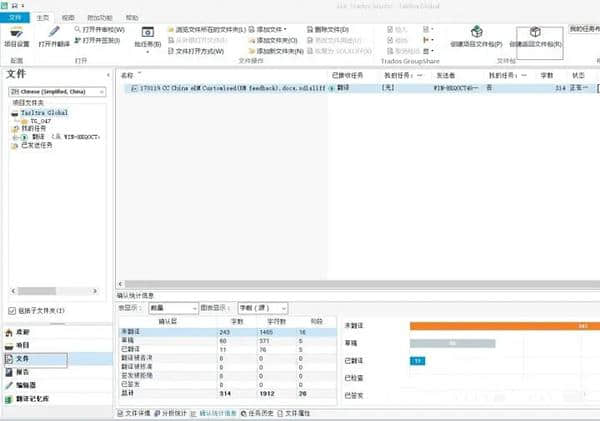Select 我的任务 node in tree
600x421 pixels.
[x=34, y=129]
